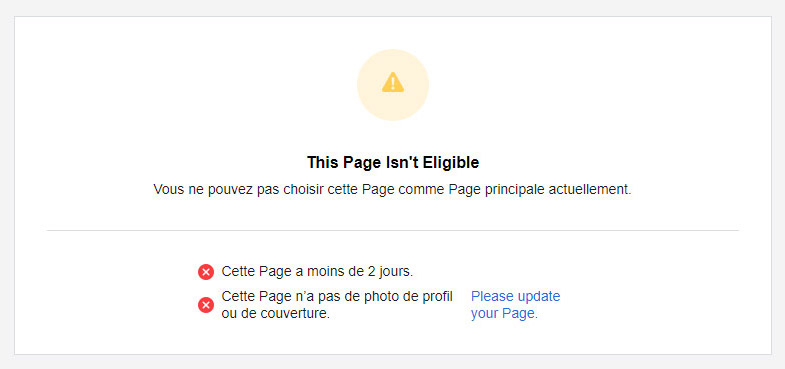
Task: Click the words 'your Page.' in the blue link
Action: pos(504,314)
